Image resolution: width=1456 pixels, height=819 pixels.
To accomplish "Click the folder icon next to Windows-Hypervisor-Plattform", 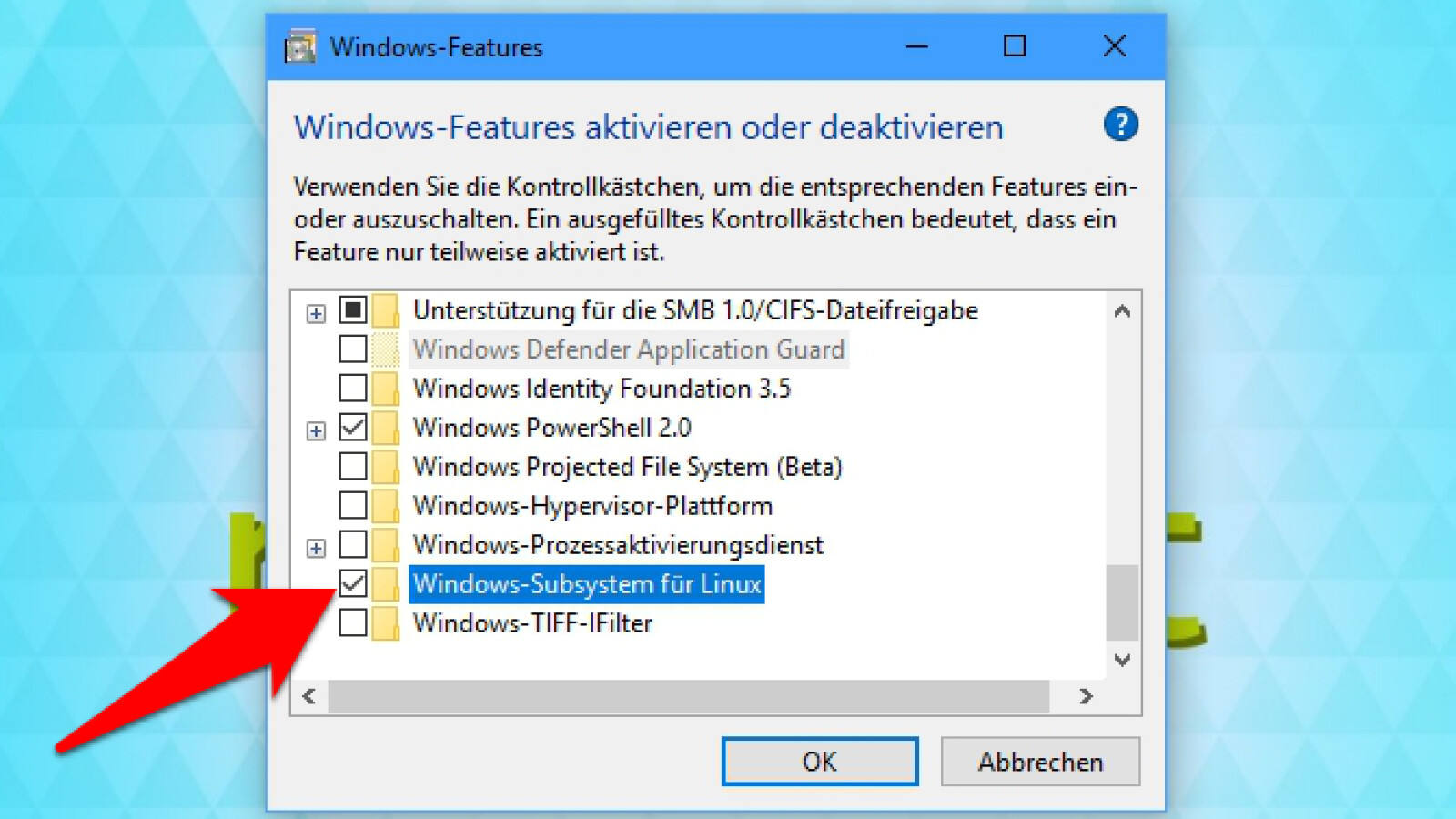I will click(x=385, y=505).
